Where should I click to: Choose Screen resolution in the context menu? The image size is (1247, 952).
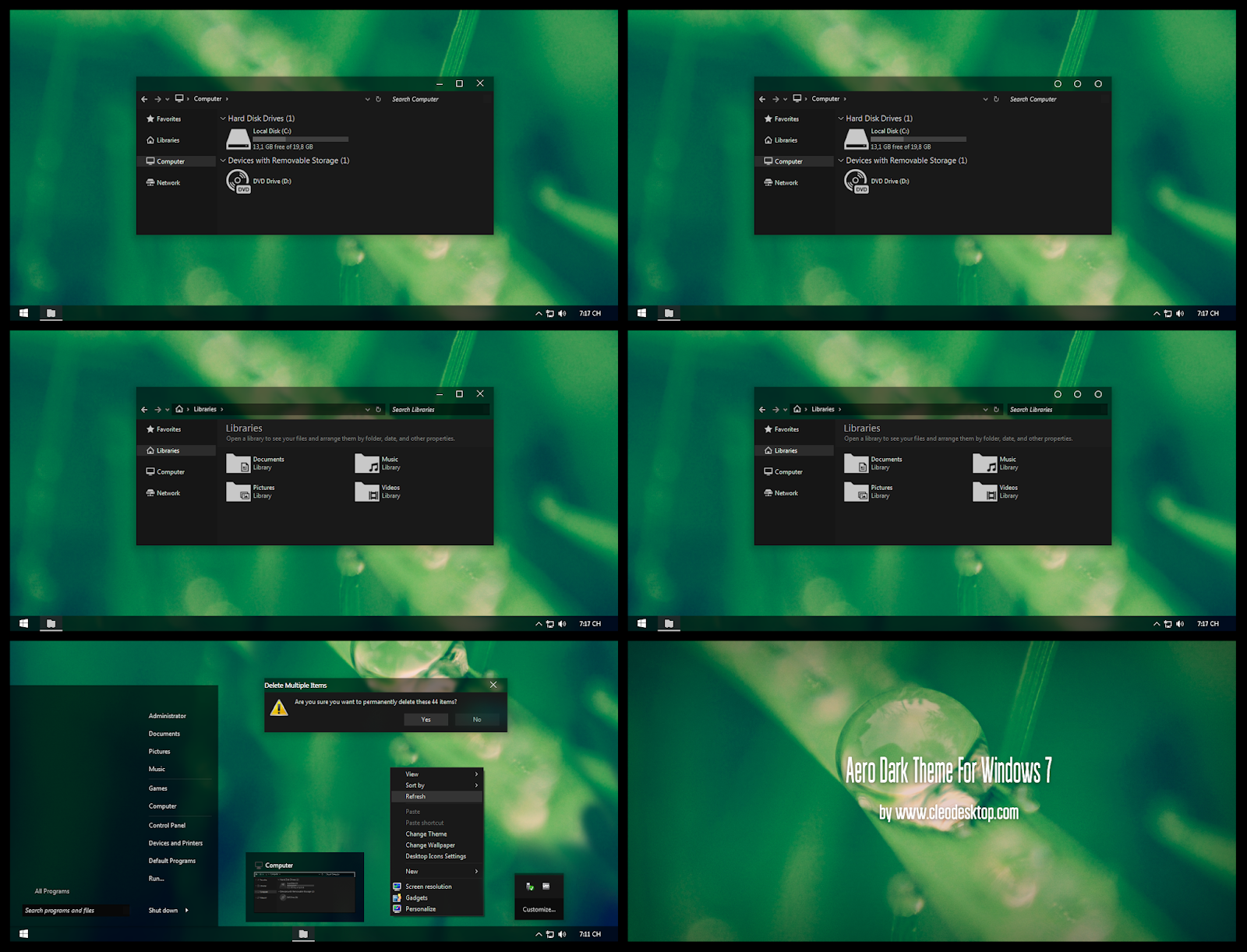437,887
